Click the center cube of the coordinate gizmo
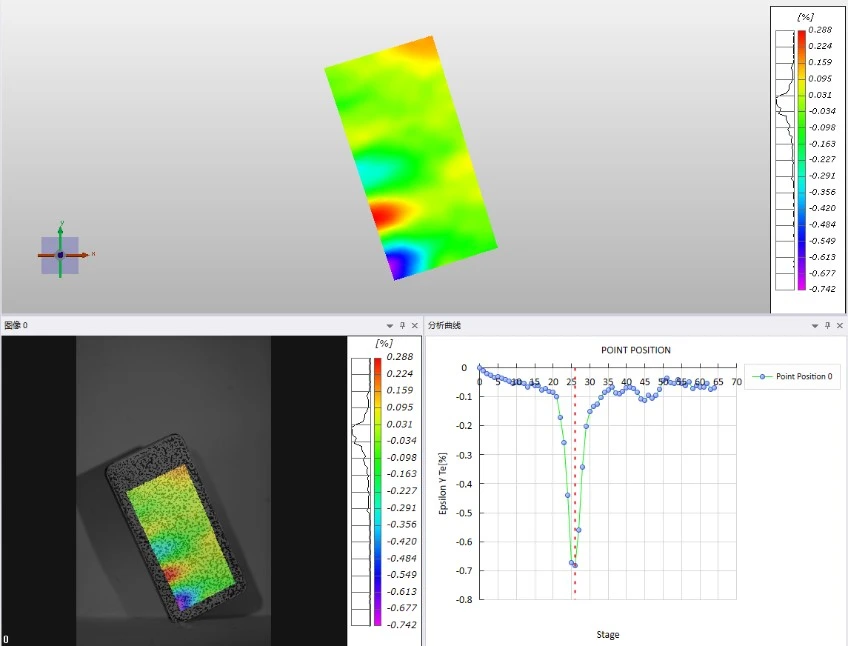The image size is (848, 646). point(60,255)
